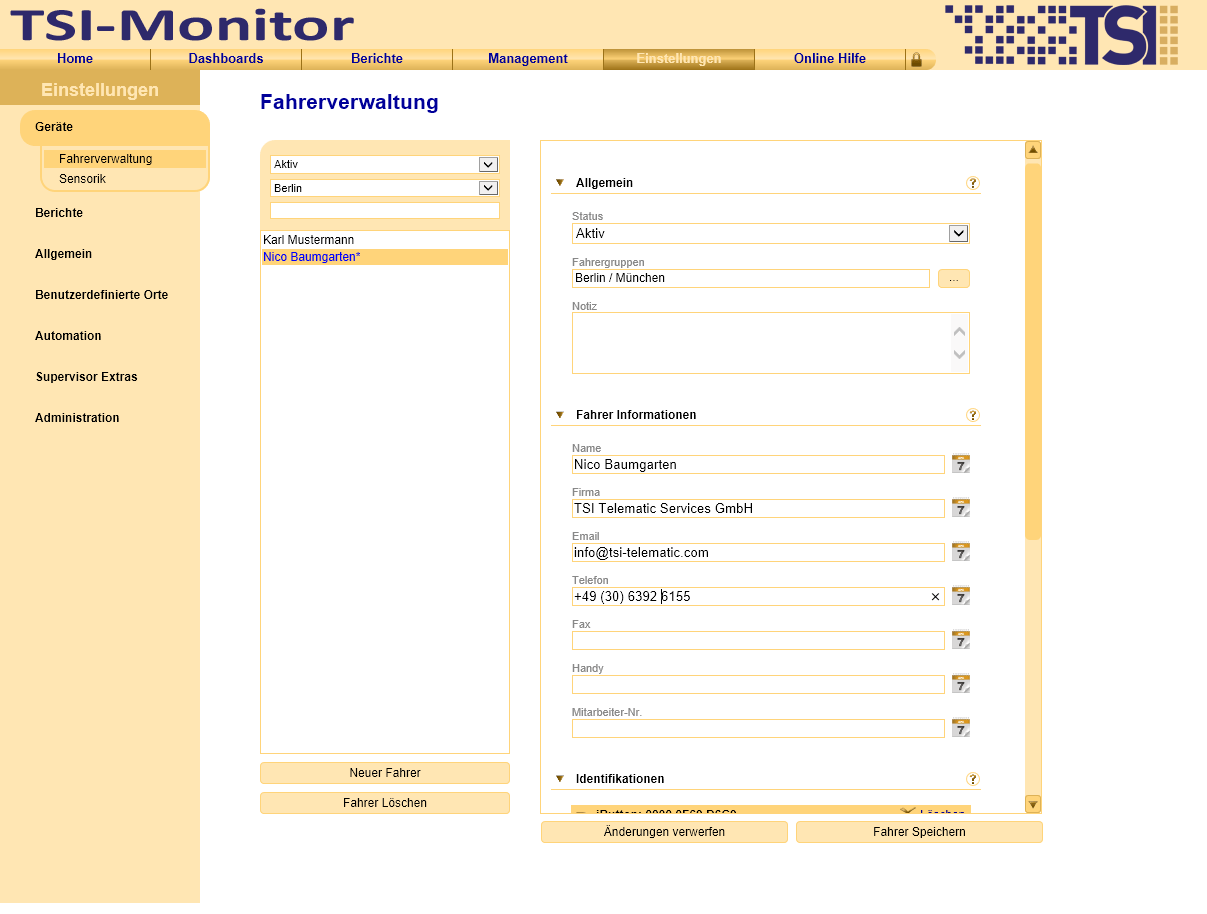Collapse the Allgemein section
This screenshot has height=914, width=1207.
pos(560,183)
